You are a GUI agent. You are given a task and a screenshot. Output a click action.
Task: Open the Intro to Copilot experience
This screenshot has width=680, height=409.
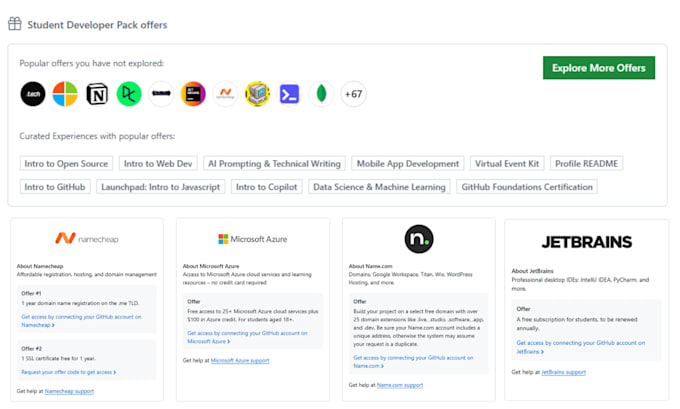click(x=267, y=187)
